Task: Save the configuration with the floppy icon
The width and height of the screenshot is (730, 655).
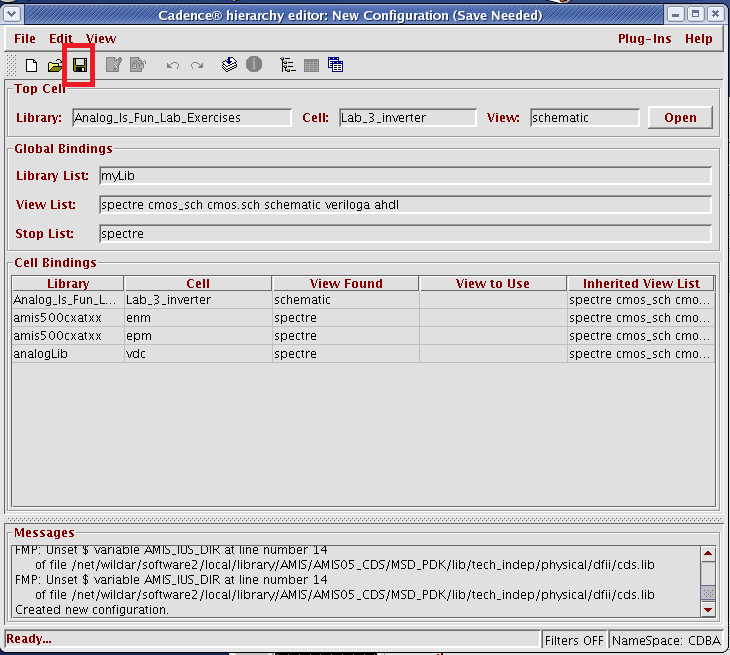Action: (80, 65)
